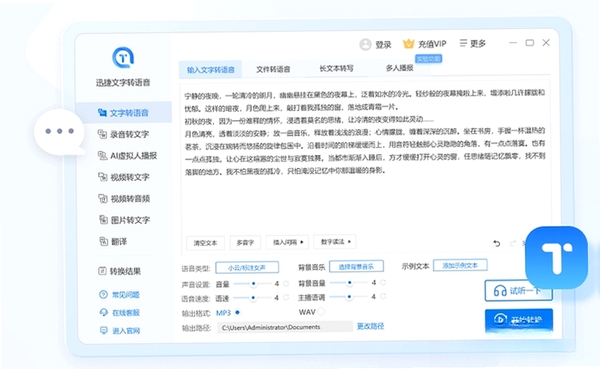
Task: Click the 更改路径 link
Action: coord(370,326)
